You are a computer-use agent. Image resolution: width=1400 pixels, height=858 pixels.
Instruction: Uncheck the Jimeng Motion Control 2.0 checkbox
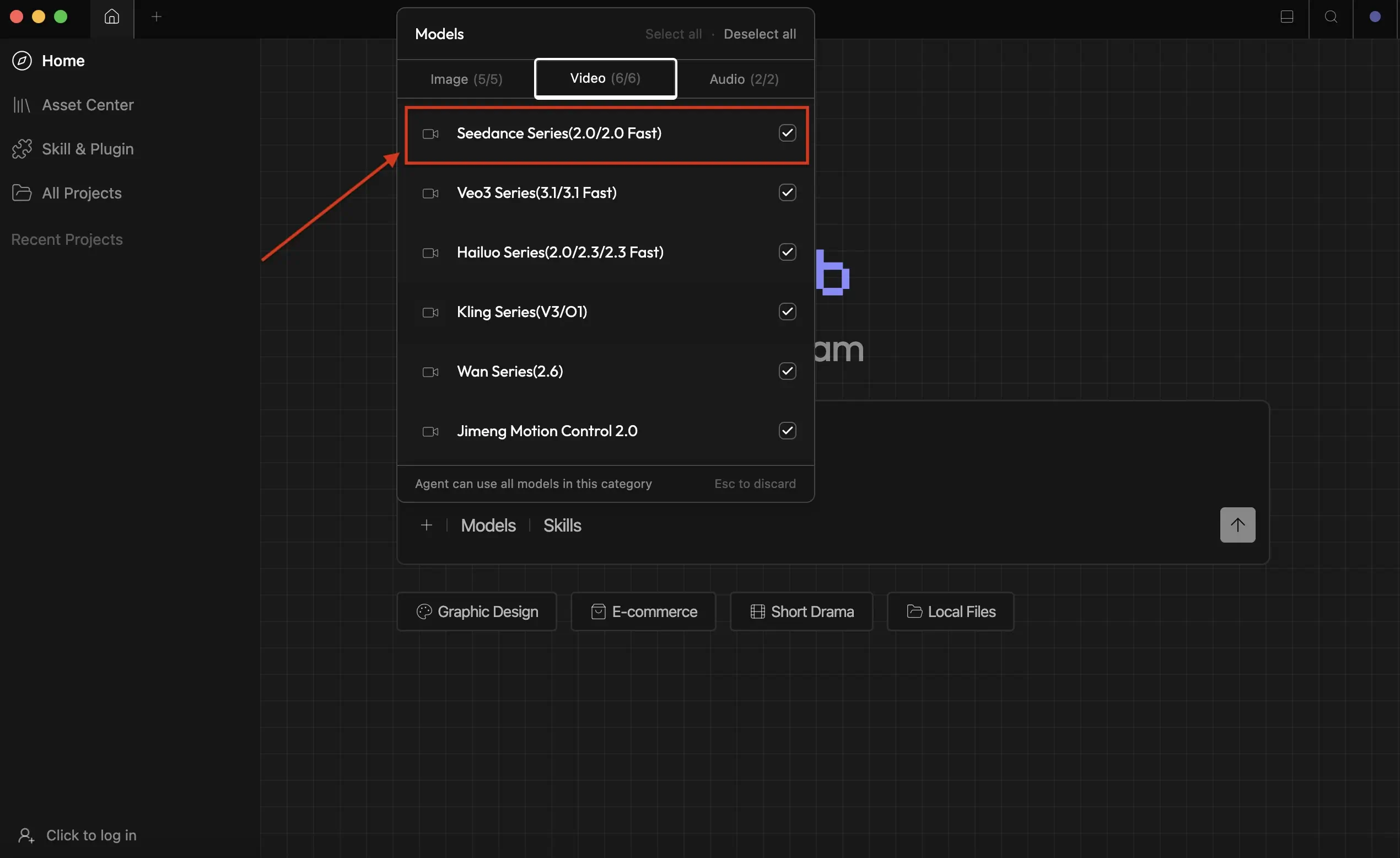coord(787,431)
